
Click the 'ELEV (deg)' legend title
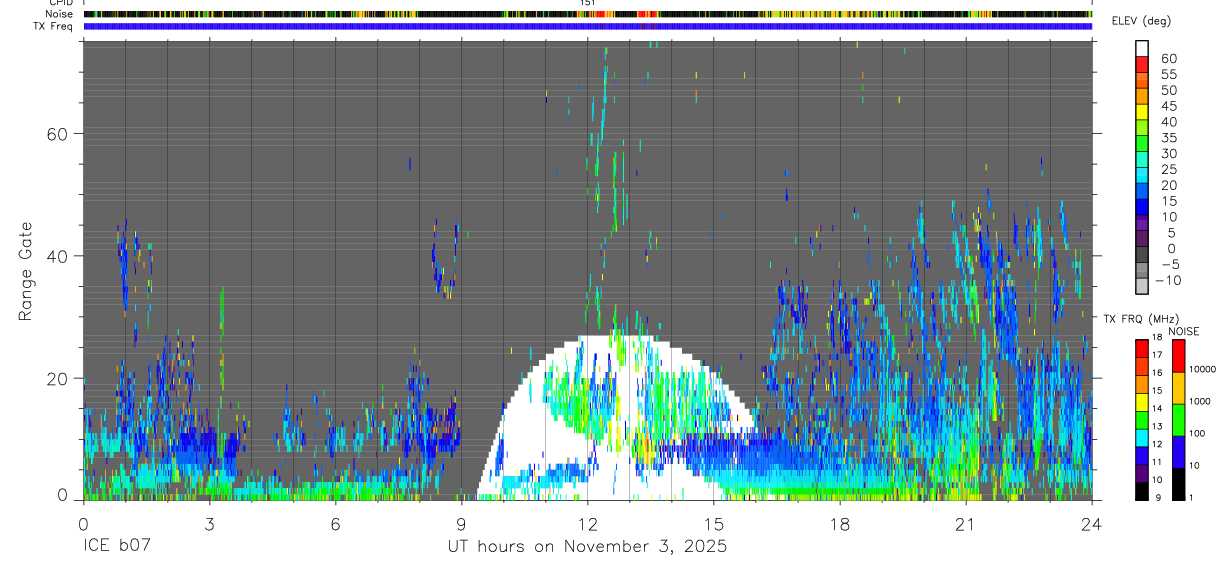click(x=1142, y=21)
